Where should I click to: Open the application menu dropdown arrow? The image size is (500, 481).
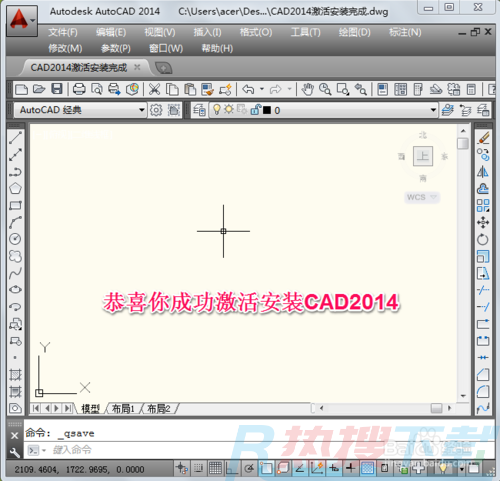[33, 20]
